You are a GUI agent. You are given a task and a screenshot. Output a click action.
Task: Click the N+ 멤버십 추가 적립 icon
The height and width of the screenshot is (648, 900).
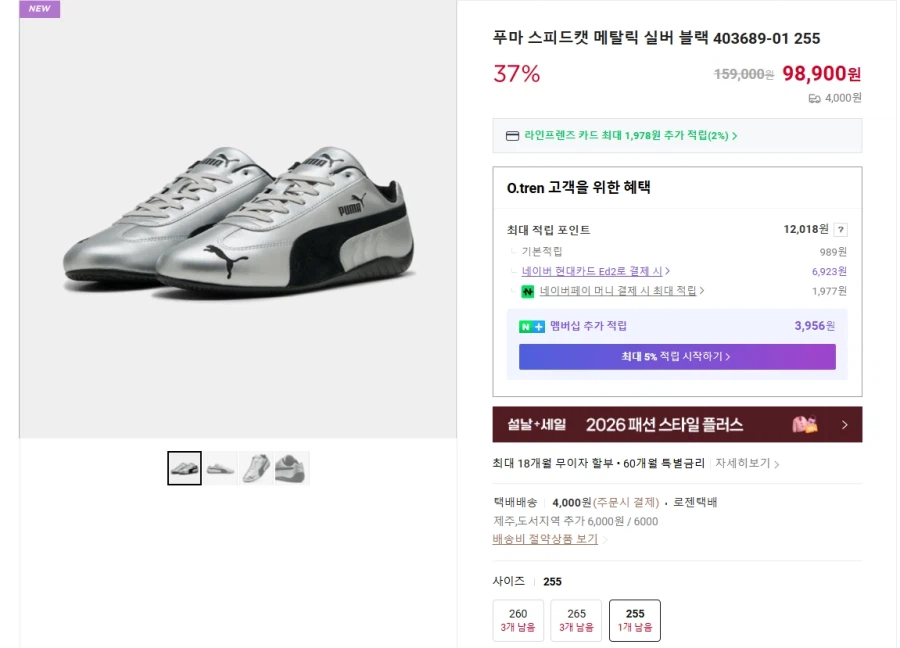(530, 325)
